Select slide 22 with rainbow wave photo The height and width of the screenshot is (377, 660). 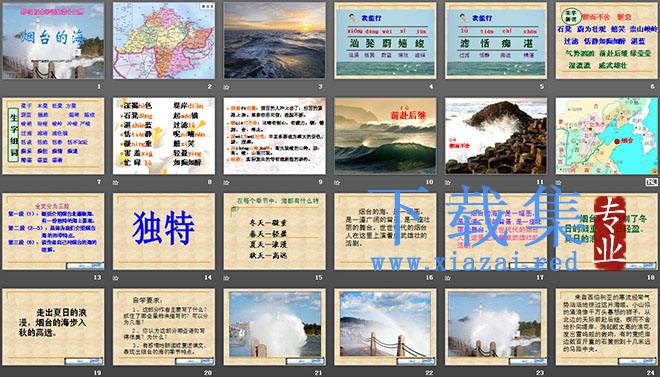(x=385, y=327)
